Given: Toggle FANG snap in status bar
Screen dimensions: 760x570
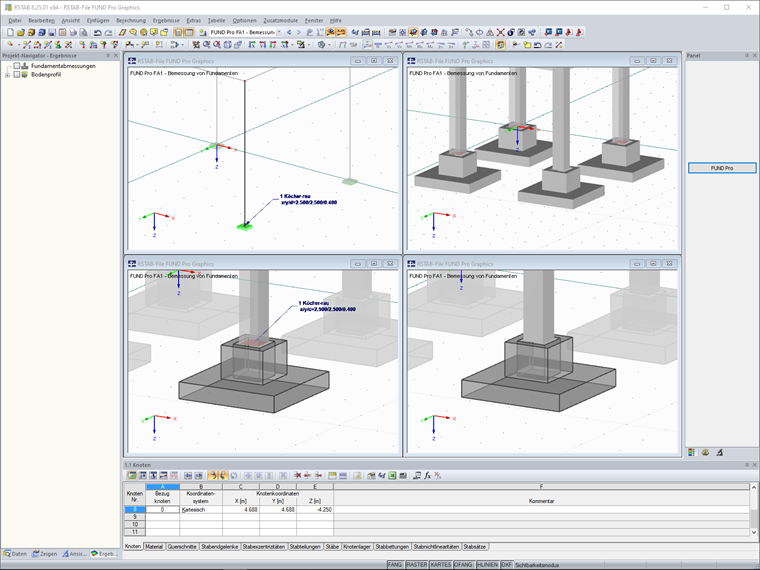Looking at the screenshot, I should pos(395,565).
